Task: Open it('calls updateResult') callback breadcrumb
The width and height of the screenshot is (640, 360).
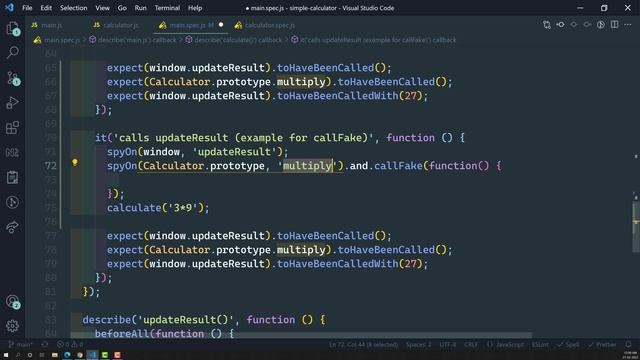Action: pyautogui.click(x=373, y=40)
